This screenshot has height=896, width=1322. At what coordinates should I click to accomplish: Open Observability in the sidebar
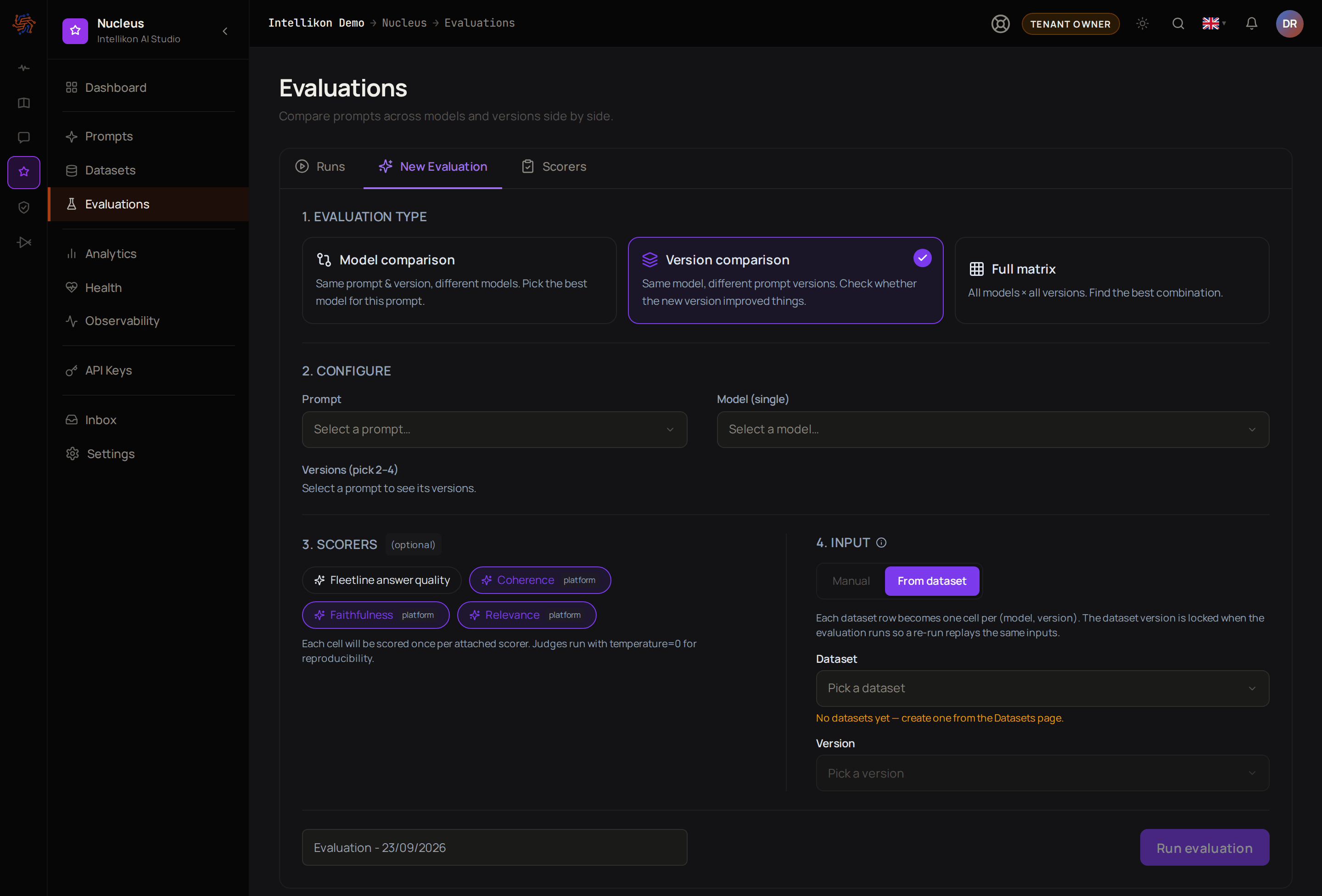coord(148,321)
